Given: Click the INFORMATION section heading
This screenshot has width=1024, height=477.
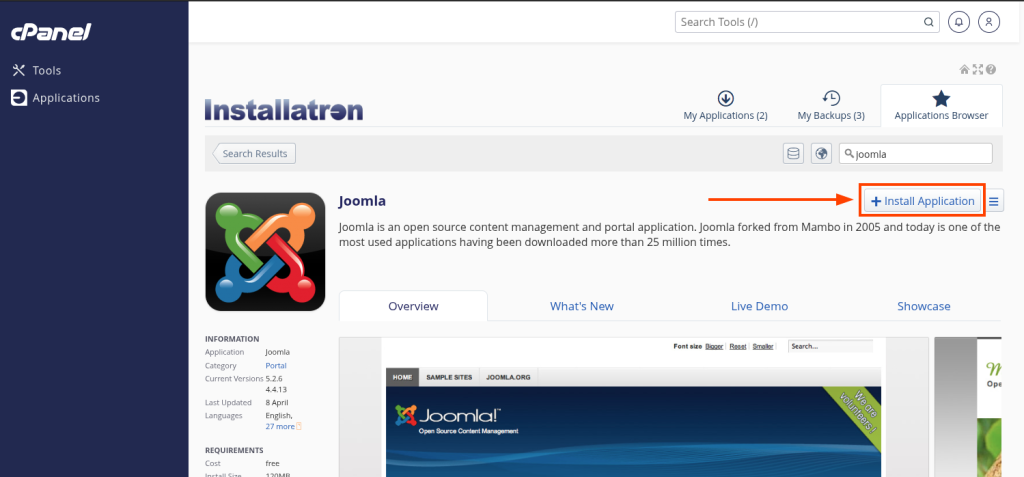Looking at the screenshot, I should click(232, 339).
